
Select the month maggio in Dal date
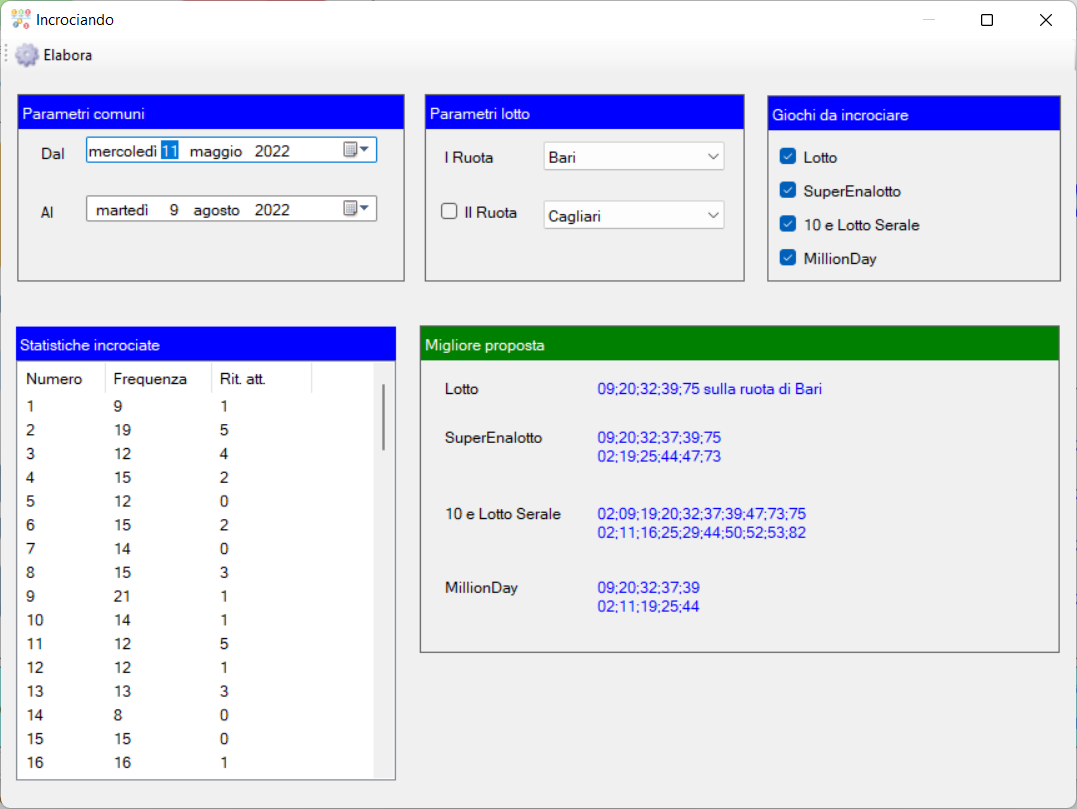pyautogui.click(x=216, y=151)
